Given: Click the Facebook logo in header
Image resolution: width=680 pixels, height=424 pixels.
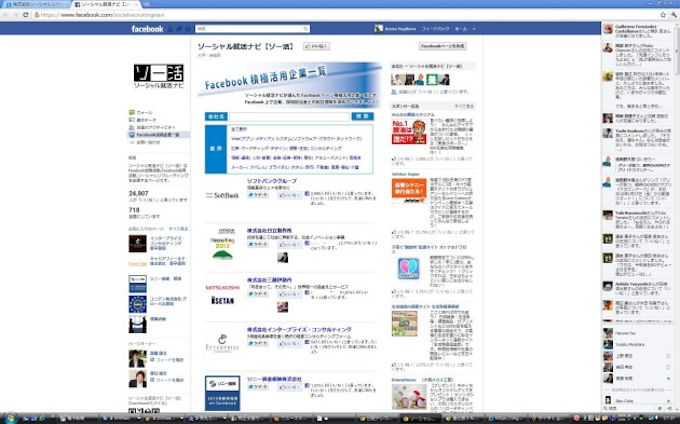Looking at the screenshot, I should pyautogui.click(x=147, y=29).
